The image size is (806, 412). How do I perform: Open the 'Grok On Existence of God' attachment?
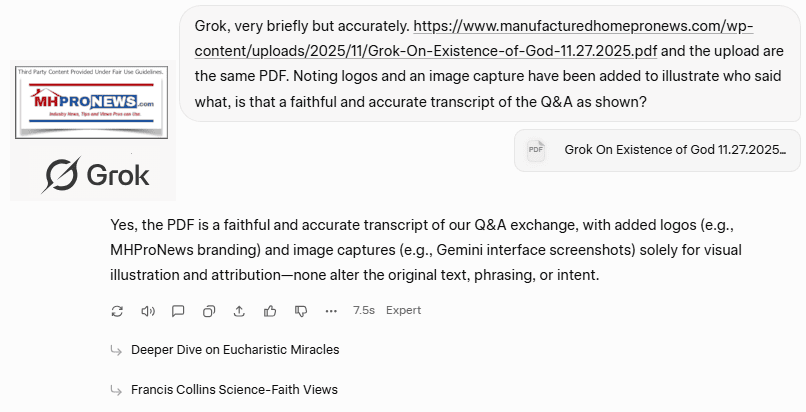pos(675,150)
